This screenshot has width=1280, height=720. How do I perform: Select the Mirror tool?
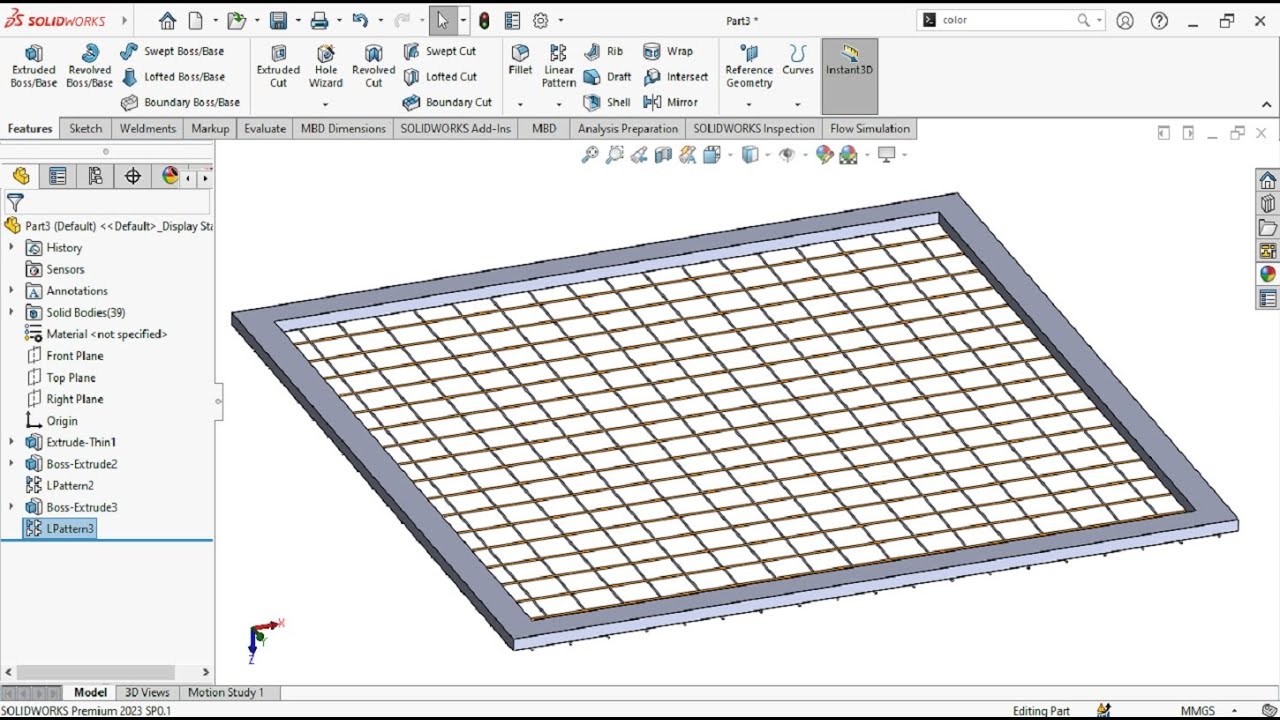[670, 102]
